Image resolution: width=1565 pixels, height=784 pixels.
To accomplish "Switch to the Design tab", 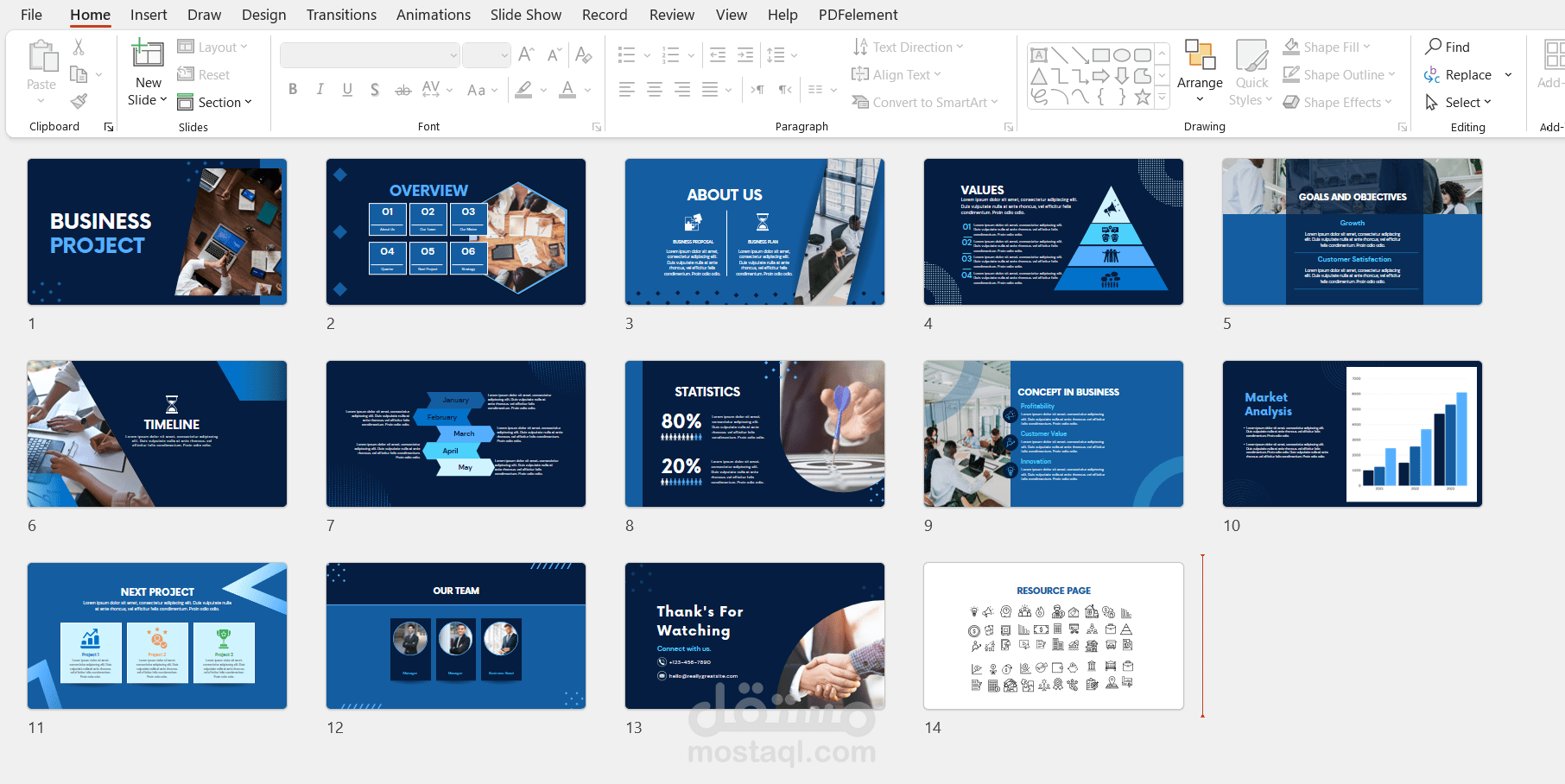I will (x=263, y=15).
